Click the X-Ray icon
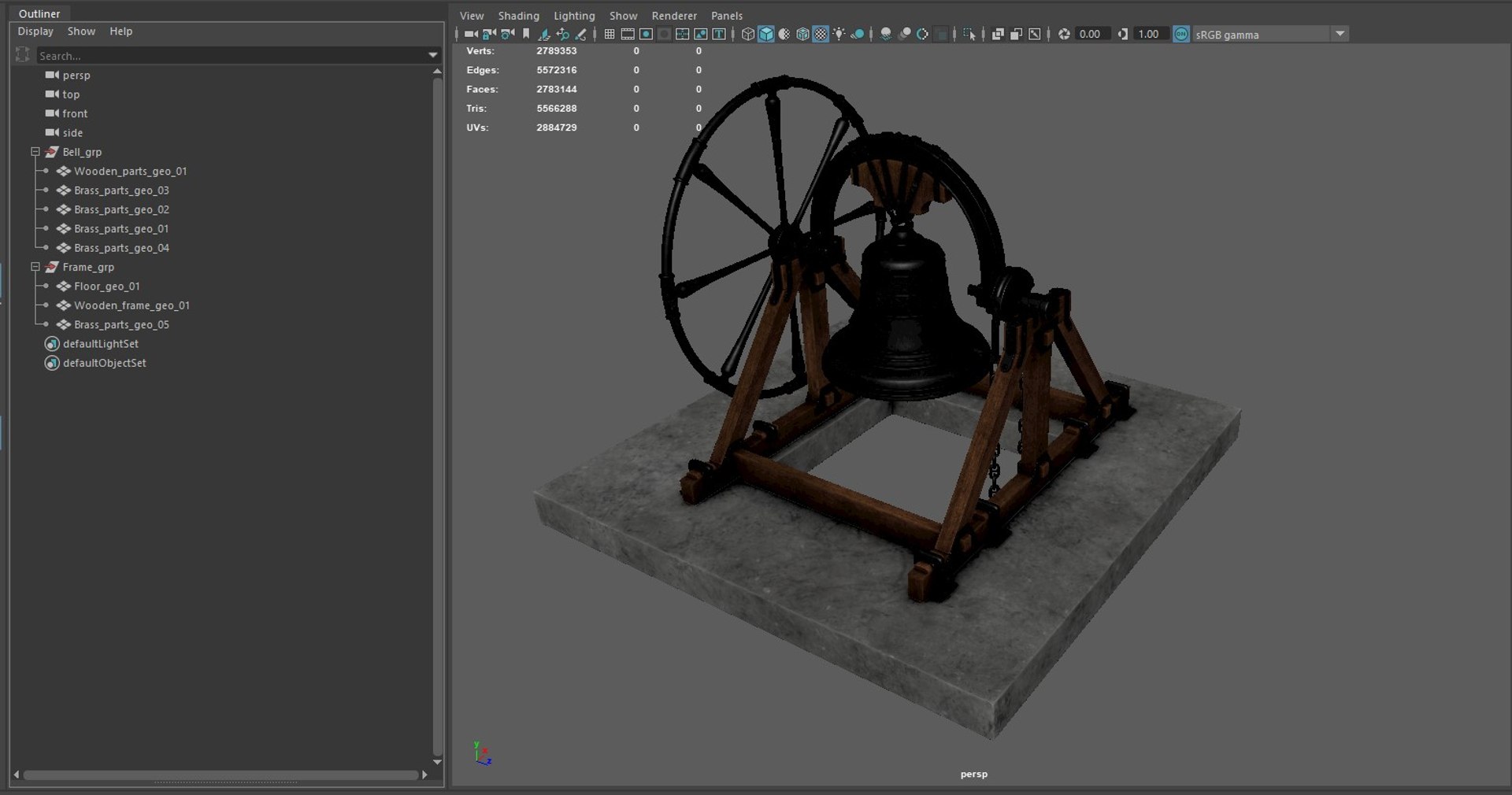 [x=998, y=34]
